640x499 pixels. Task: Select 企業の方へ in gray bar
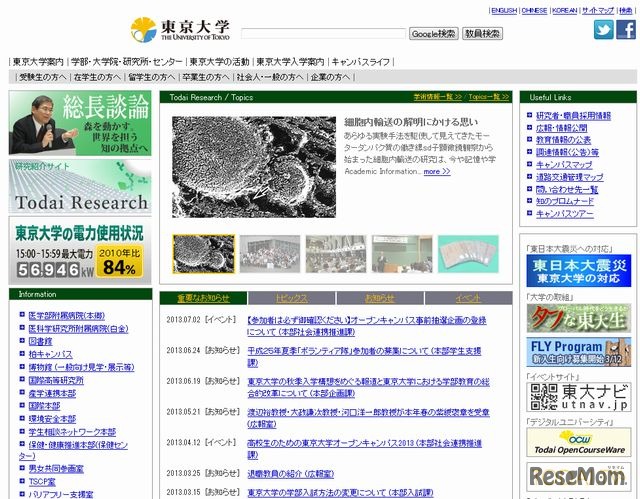[x=330, y=77]
